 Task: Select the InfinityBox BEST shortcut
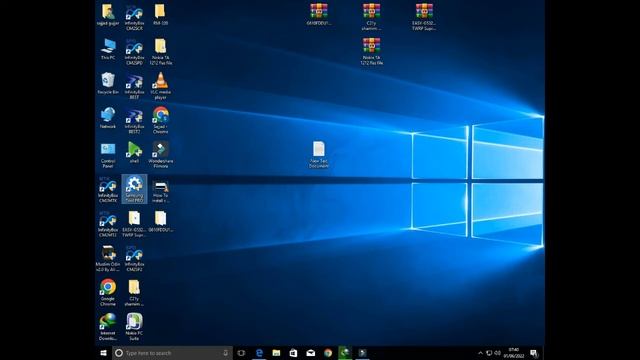tap(134, 86)
